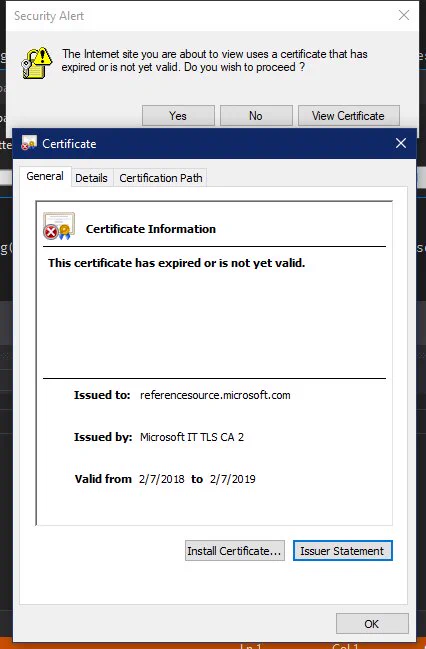The height and width of the screenshot is (649, 426).
Task: Open the Certification Path tab
Action: (x=161, y=178)
